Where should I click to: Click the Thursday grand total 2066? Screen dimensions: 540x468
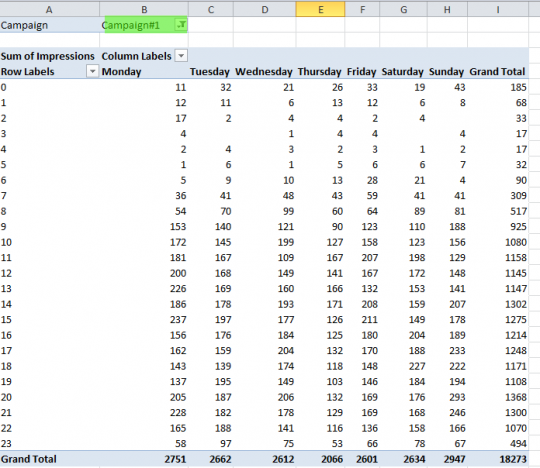tap(332, 459)
